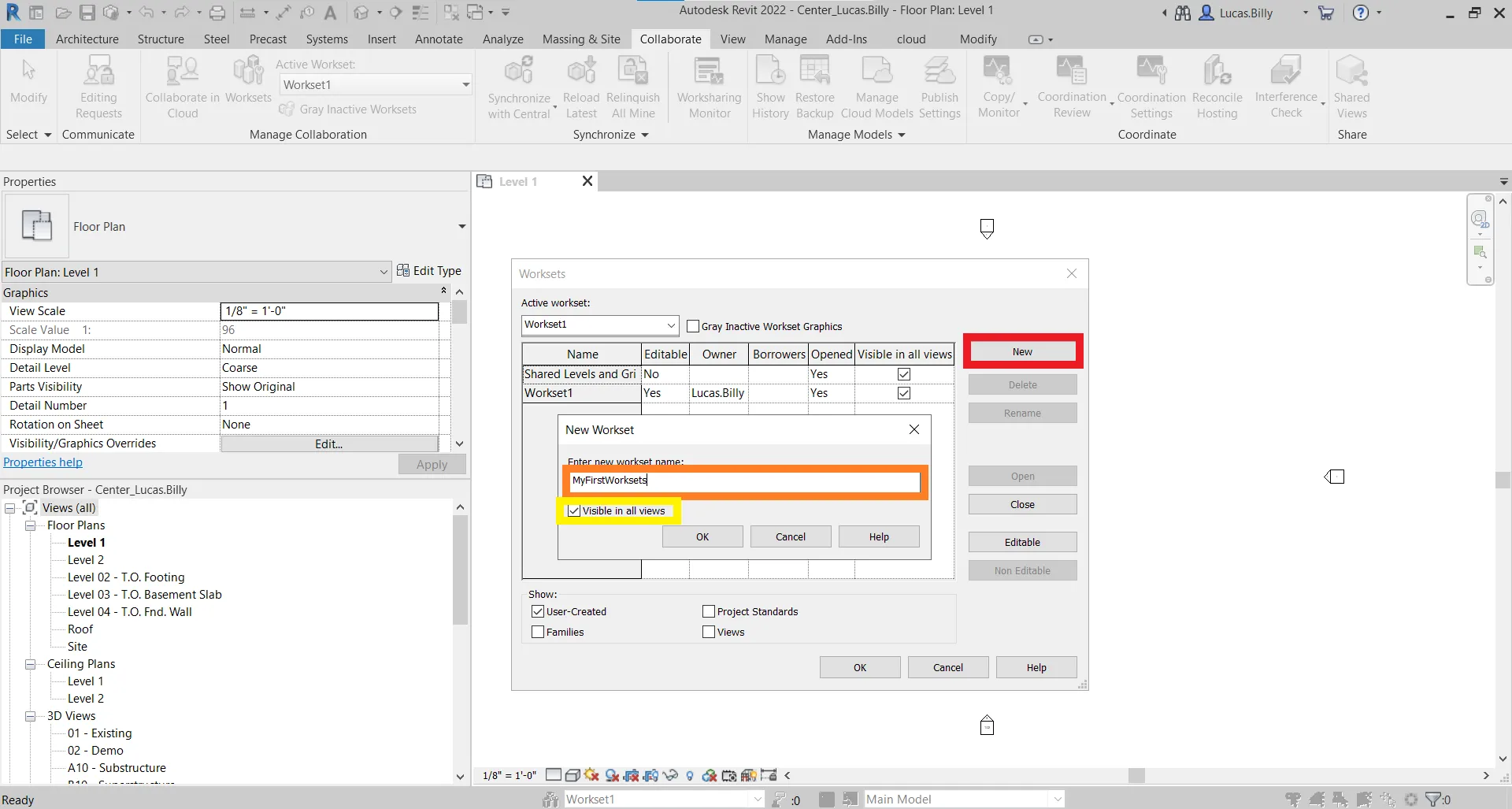Viewport: 1512px width, 809px height.
Task: Switch to the Structure ribbon tab
Action: click(x=161, y=39)
